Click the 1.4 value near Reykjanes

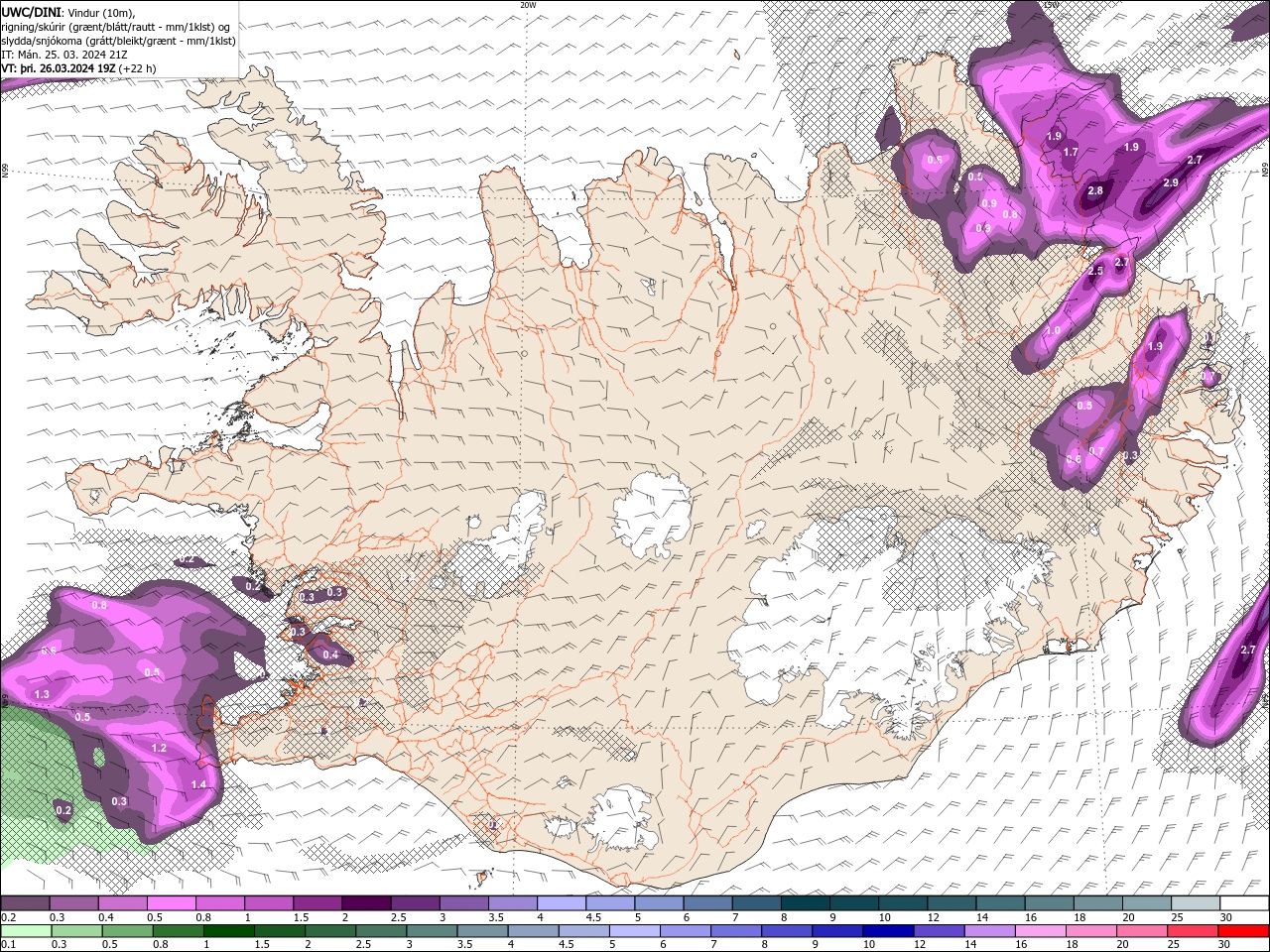[198, 784]
